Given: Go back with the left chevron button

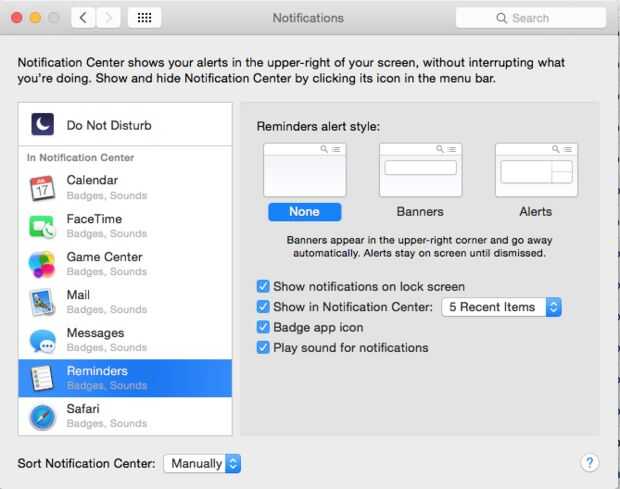Looking at the screenshot, I should pos(83,18).
